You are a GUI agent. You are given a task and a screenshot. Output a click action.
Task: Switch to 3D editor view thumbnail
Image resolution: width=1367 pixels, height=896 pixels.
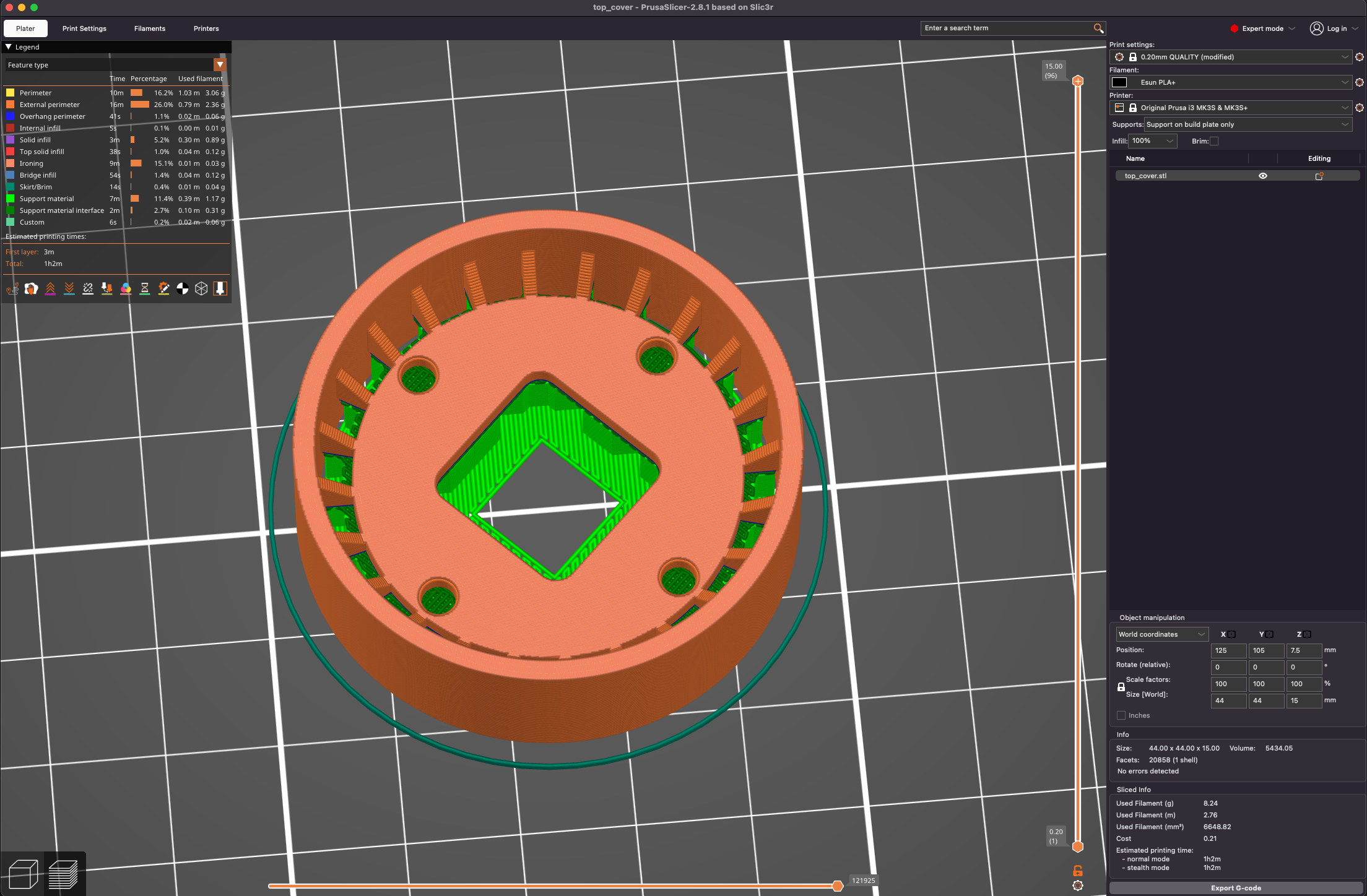[24, 872]
